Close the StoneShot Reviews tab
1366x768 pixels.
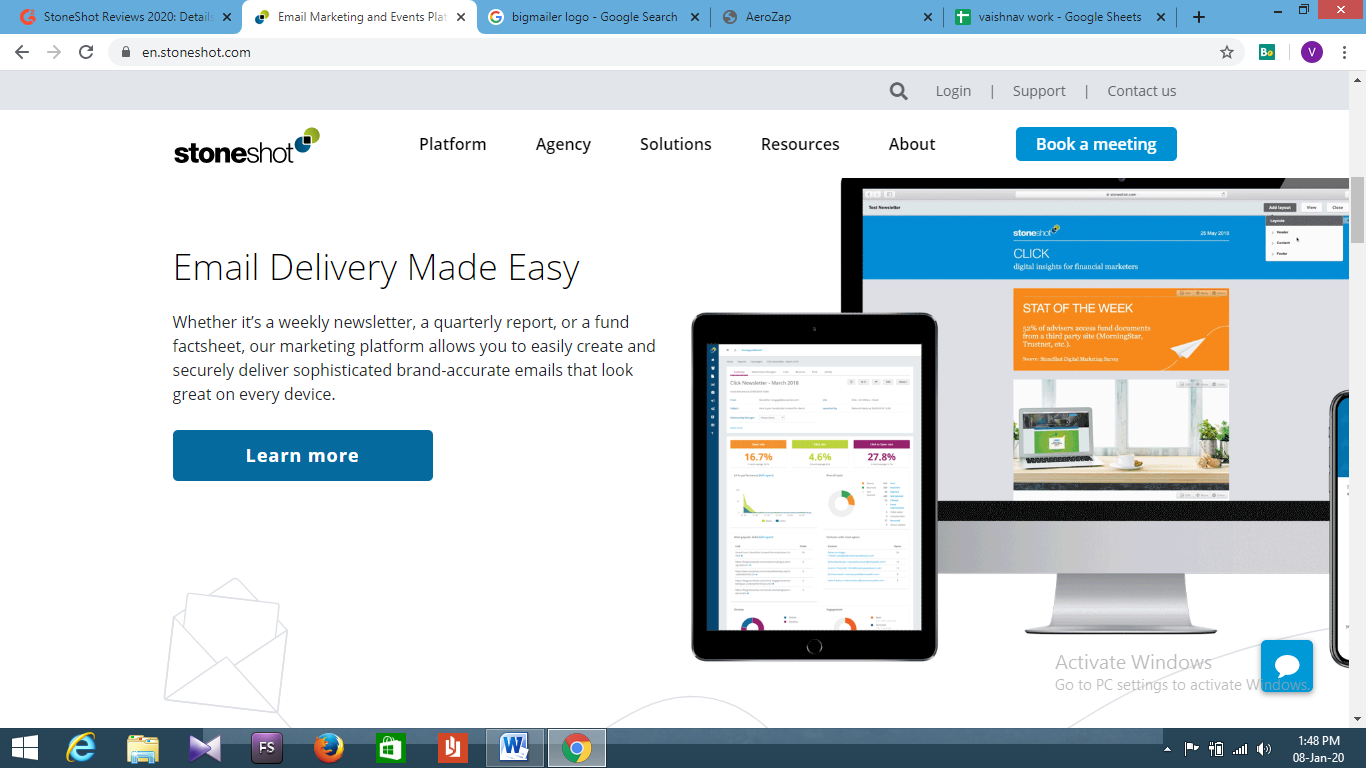[x=227, y=17]
